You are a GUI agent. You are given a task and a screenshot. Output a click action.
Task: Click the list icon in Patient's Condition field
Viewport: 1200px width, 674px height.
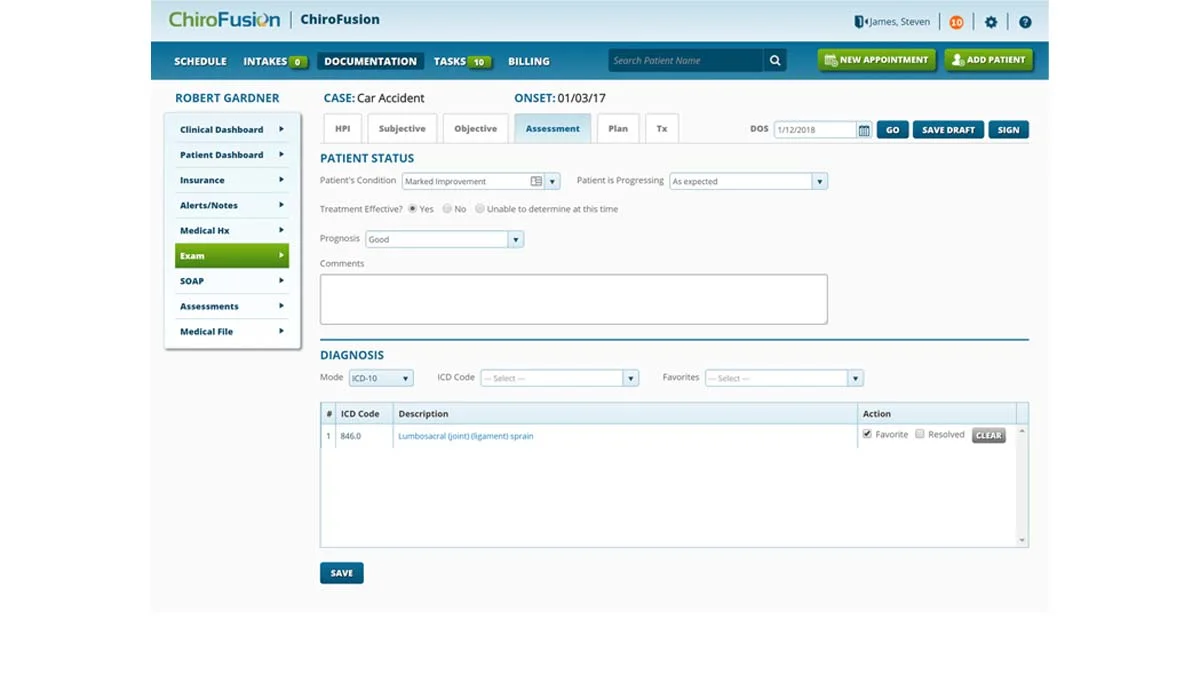536,182
